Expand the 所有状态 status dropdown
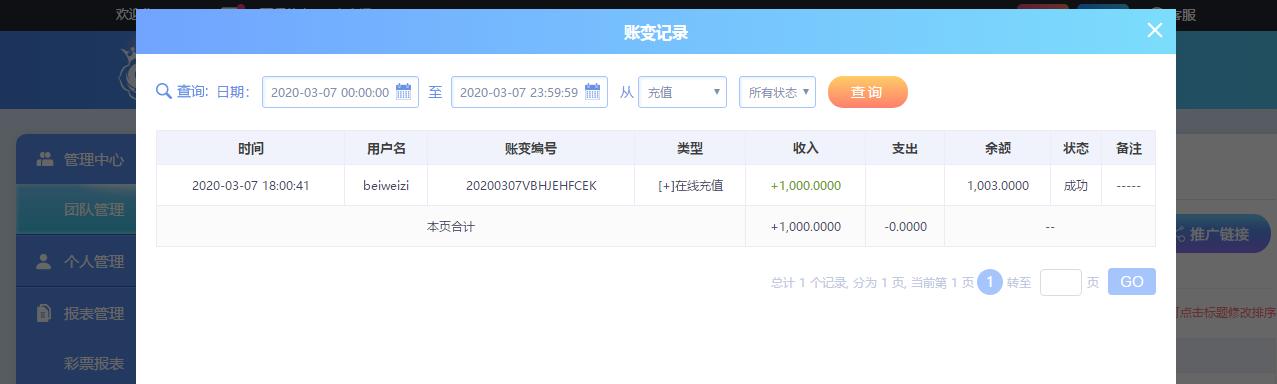The height and width of the screenshot is (384, 1277). 777,92
